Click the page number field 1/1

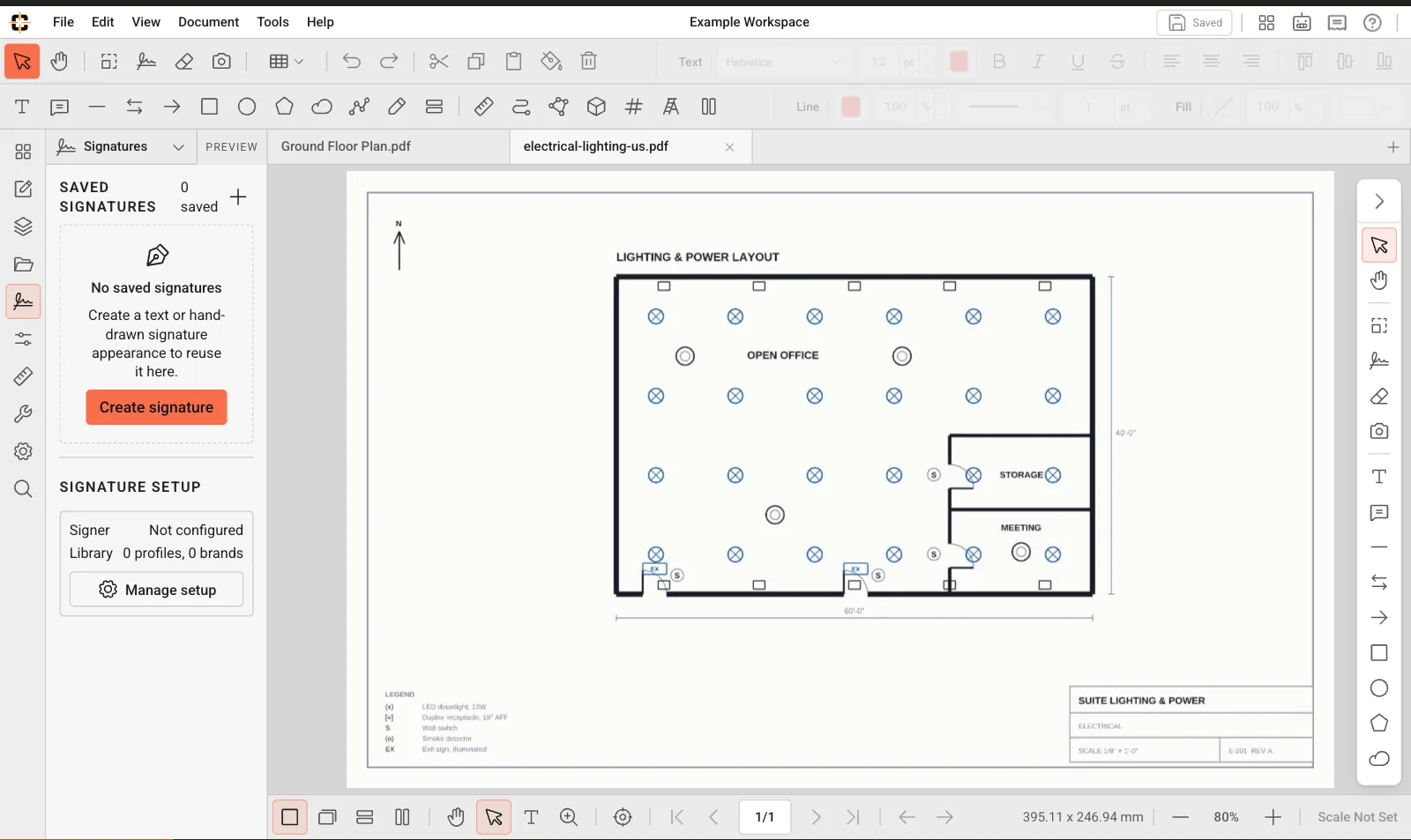[x=765, y=817]
